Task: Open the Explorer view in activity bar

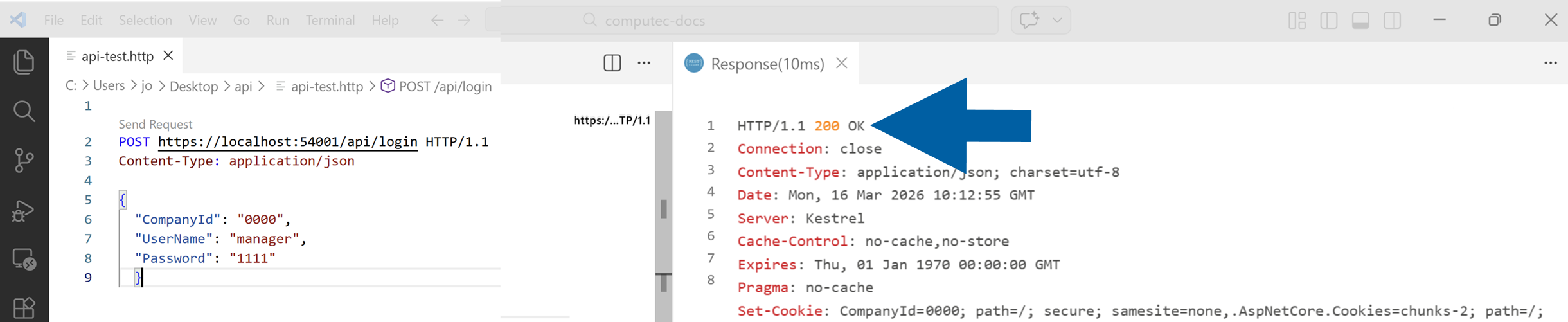Action: 24,62
